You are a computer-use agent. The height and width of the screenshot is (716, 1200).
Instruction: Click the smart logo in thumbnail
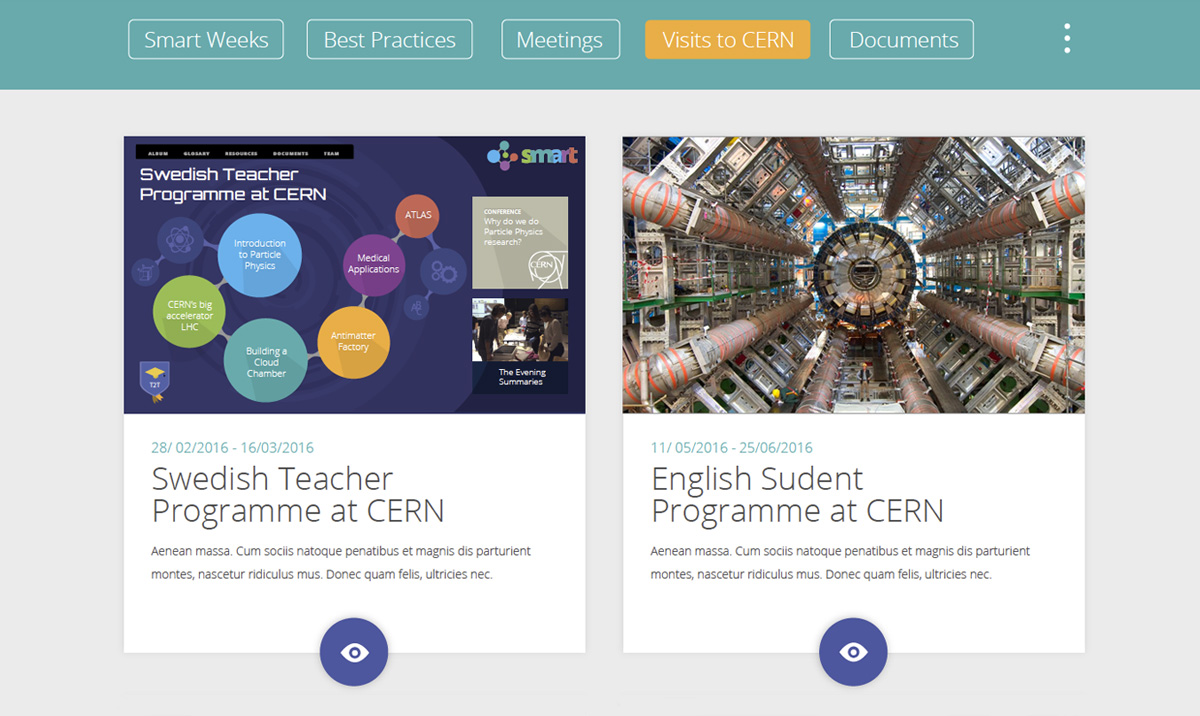pyautogui.click(x=532, y=156)
